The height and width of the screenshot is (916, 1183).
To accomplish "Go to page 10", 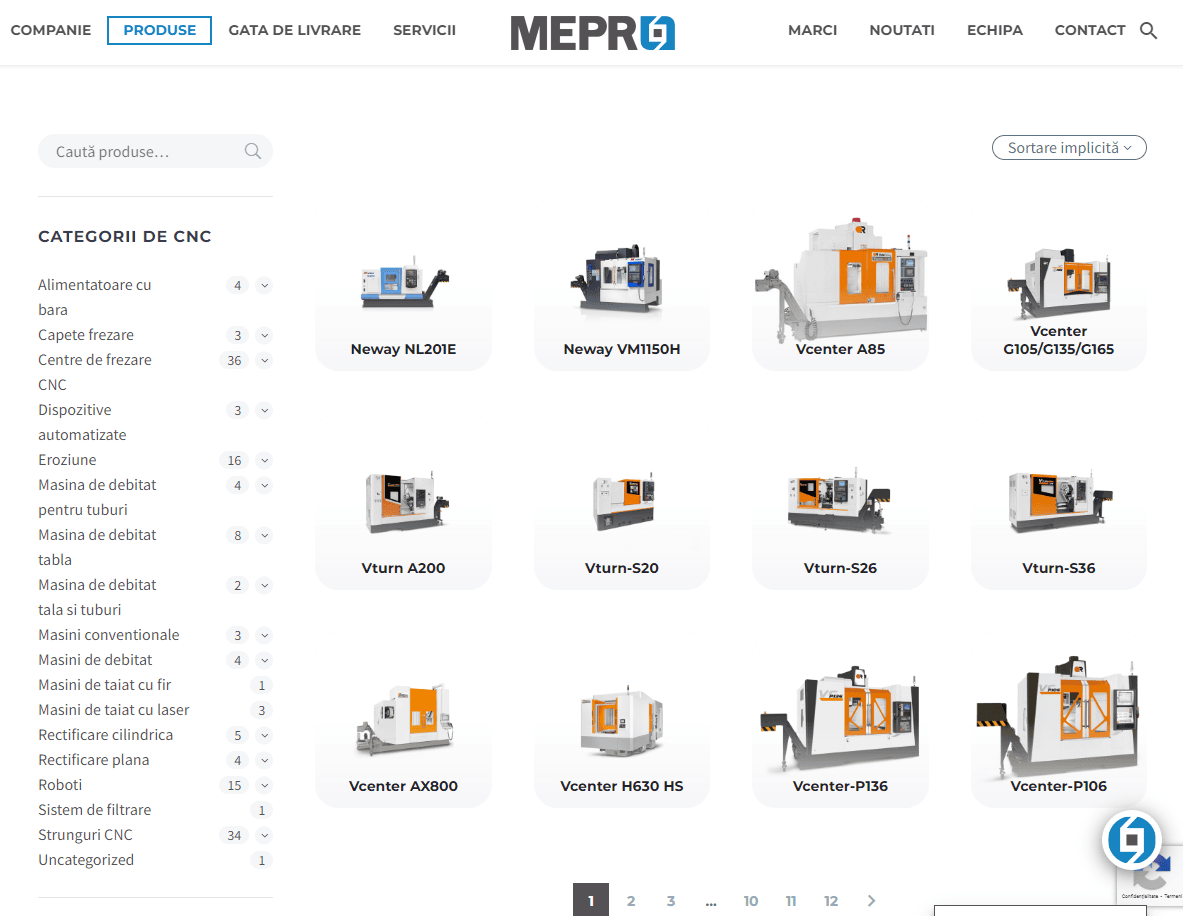I will 751,900.
